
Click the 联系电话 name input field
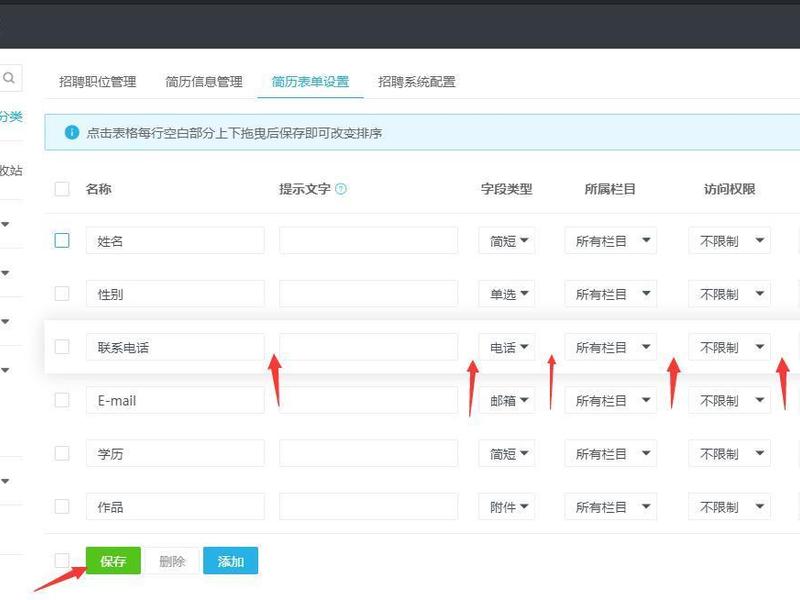[175, 347]
